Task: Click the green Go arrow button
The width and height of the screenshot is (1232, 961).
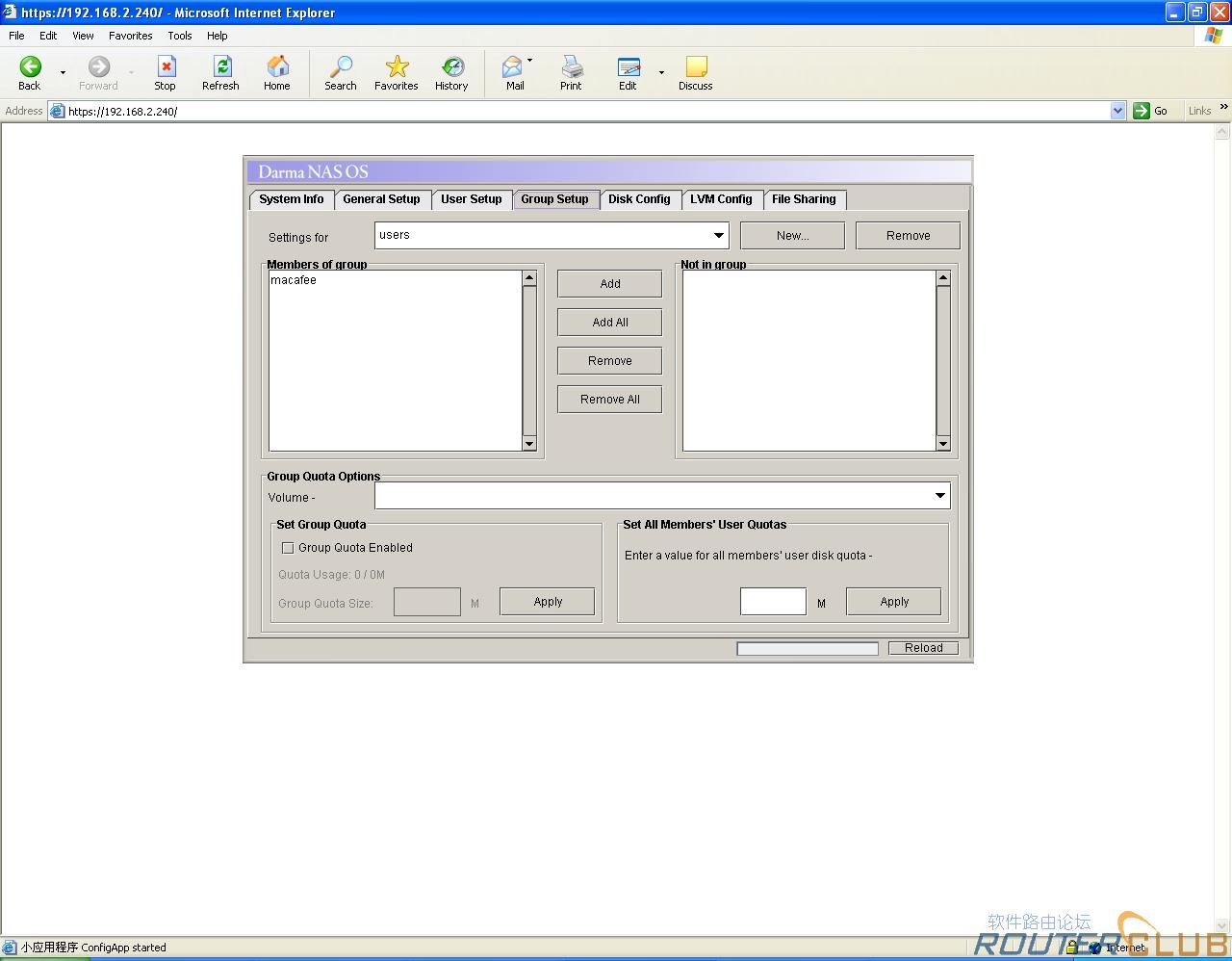Action: pos(1142,111)
